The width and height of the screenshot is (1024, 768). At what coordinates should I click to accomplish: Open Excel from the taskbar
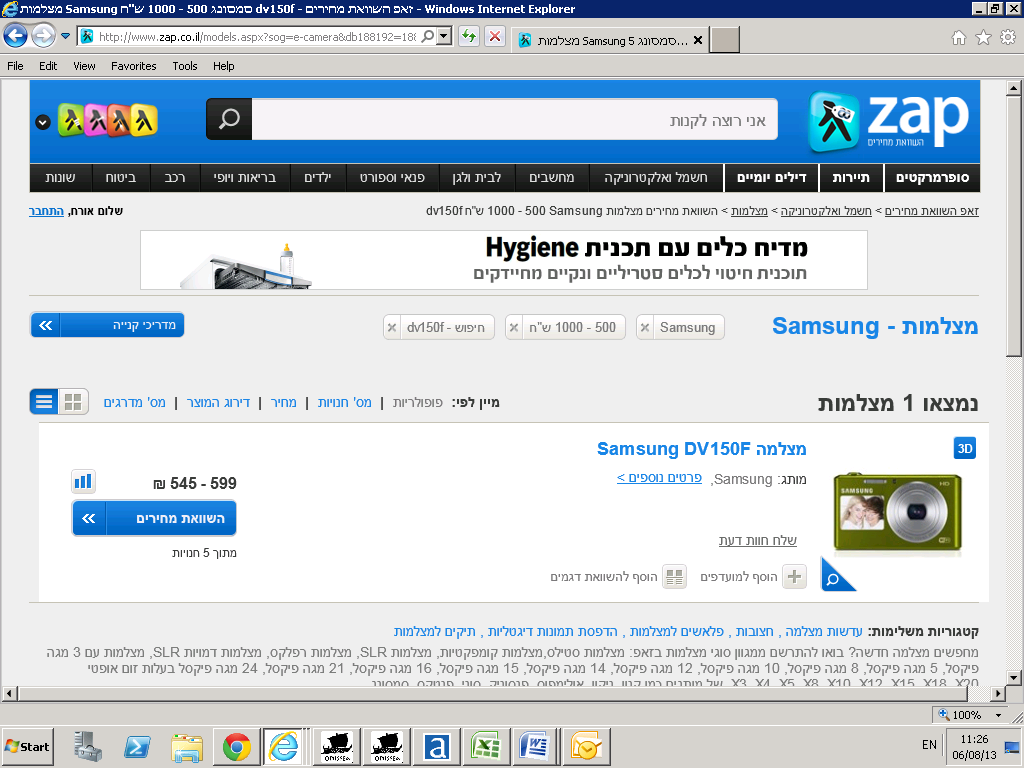(x=486, y=746)
